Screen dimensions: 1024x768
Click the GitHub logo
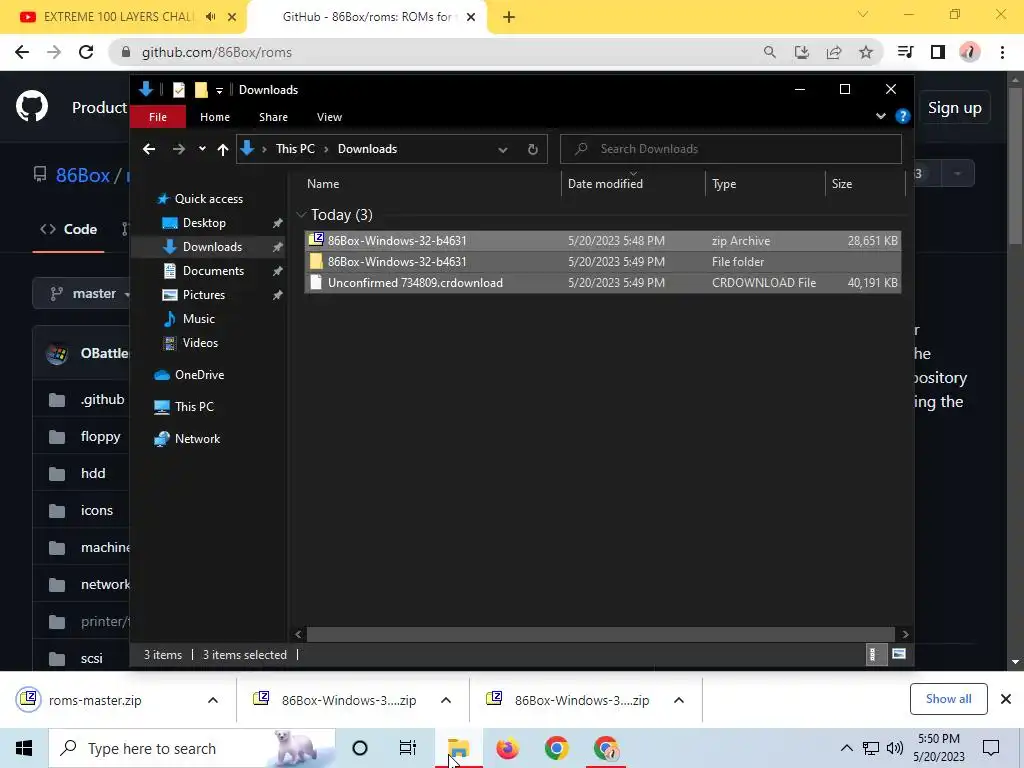pos(32,107)
